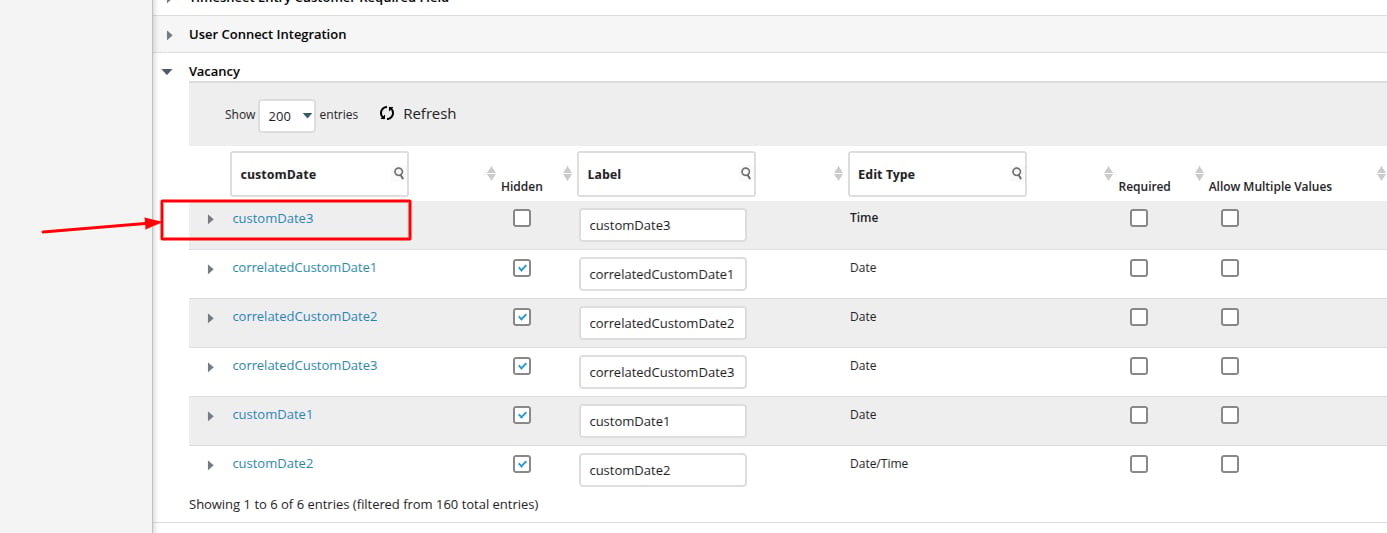This screenshot has height=533, width=1387.
Task: Open the Show entries count dropdown
Action: (x=287, y=115)
